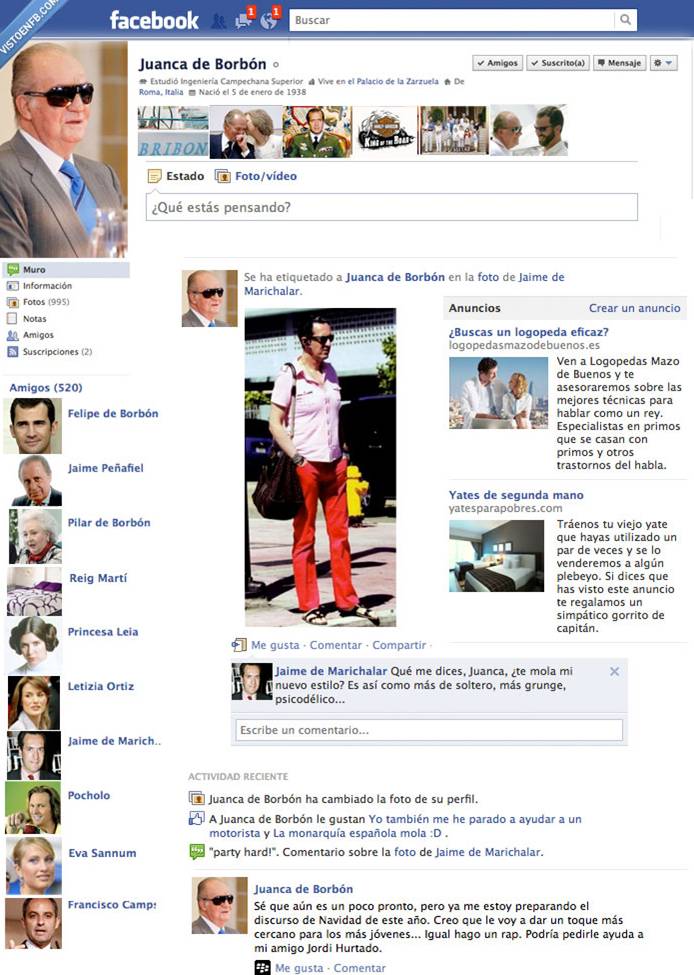Click the 'Escribe un comentario' field
This screenshot has height=975, width=694.
428,730
